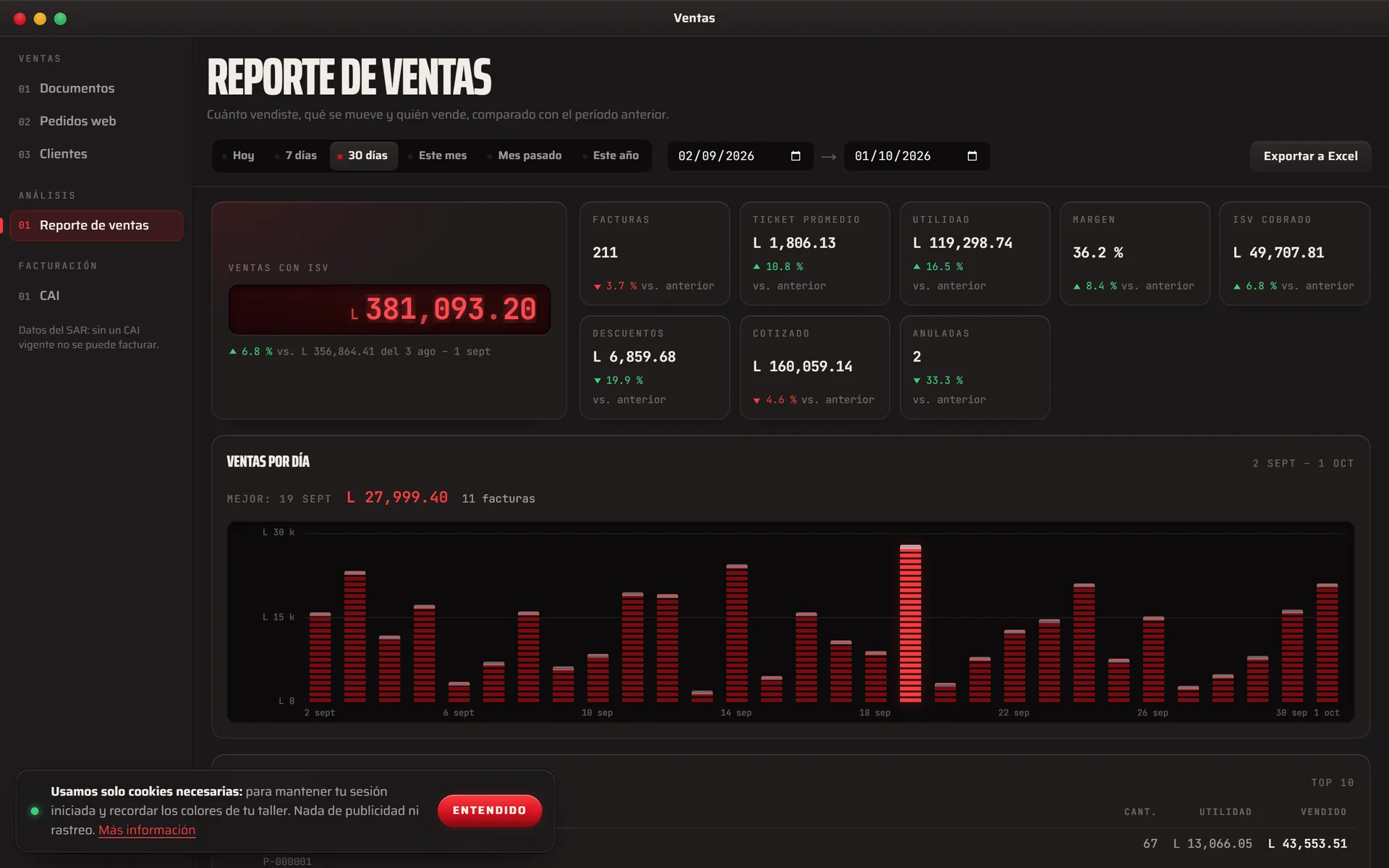Click the CANT. column header
The height and width of the screenshot is (868, 1389).
pyautogui.click(x=1139, y=812)
